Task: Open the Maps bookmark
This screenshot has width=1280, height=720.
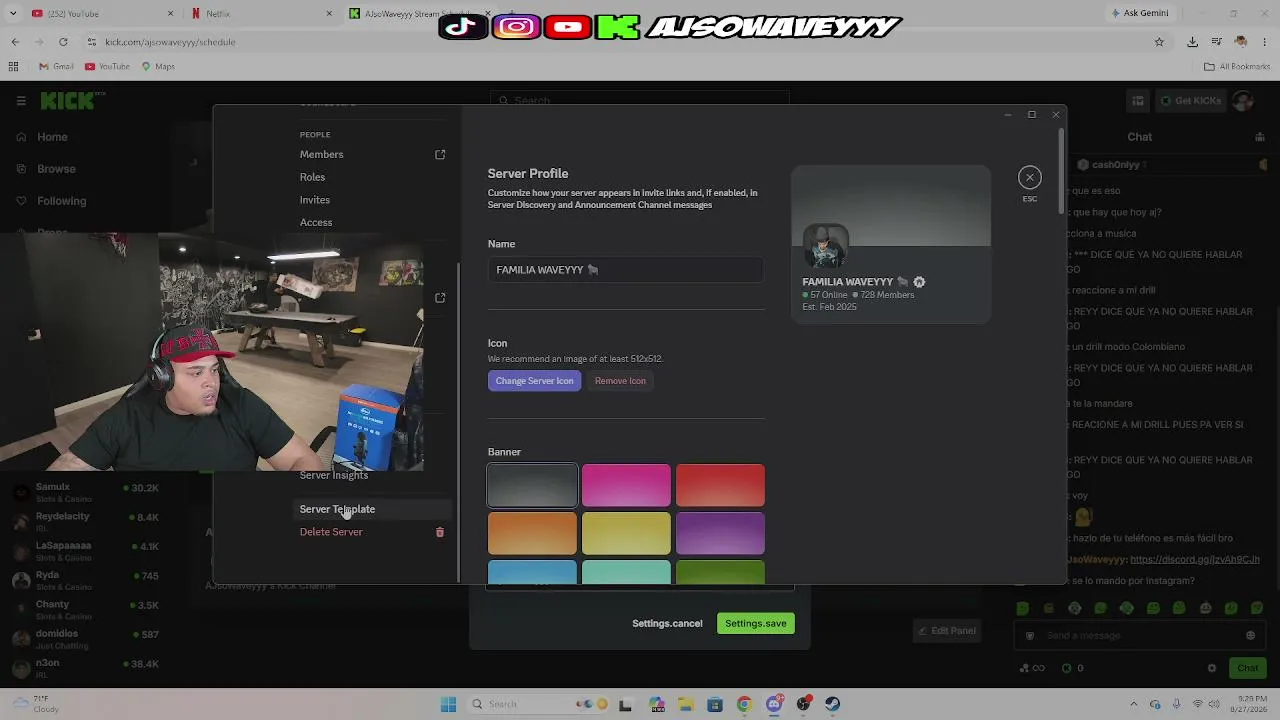Action: click(x=158, y=67)
